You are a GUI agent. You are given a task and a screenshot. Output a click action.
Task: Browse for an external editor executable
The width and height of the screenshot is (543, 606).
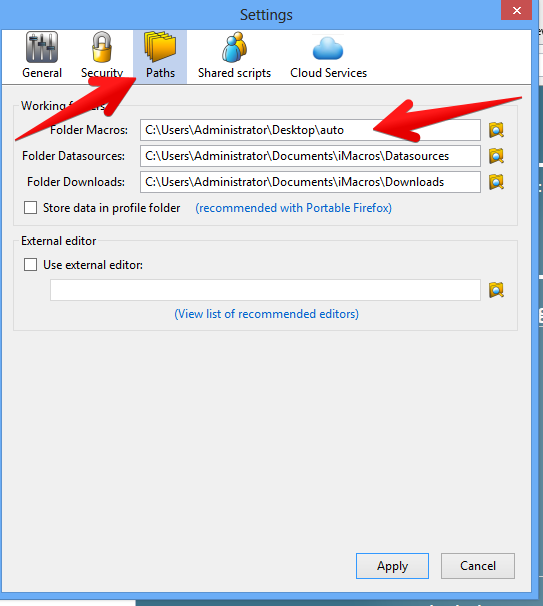(496, 290)
